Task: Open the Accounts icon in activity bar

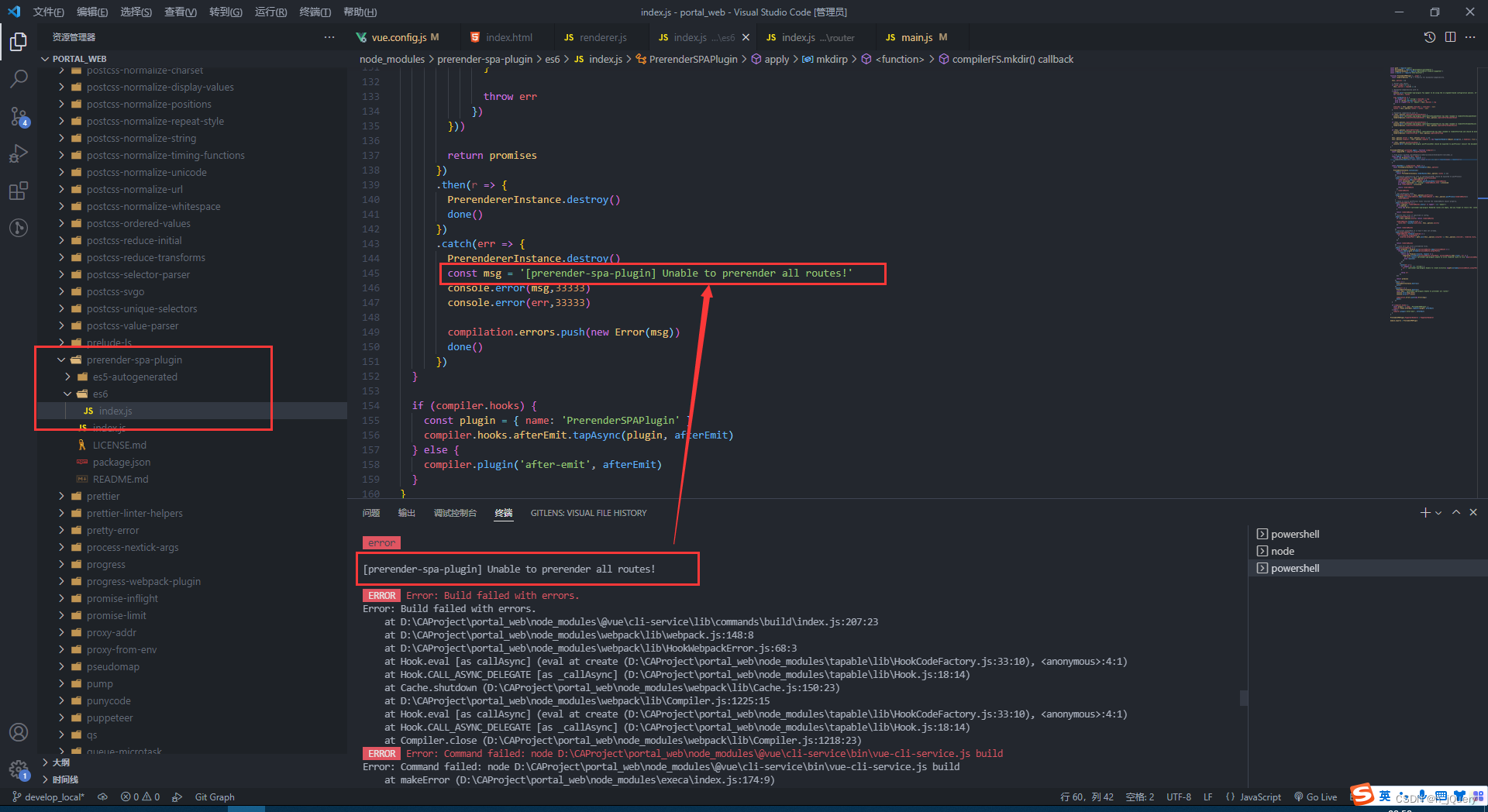Action: (x=19, y=732)
